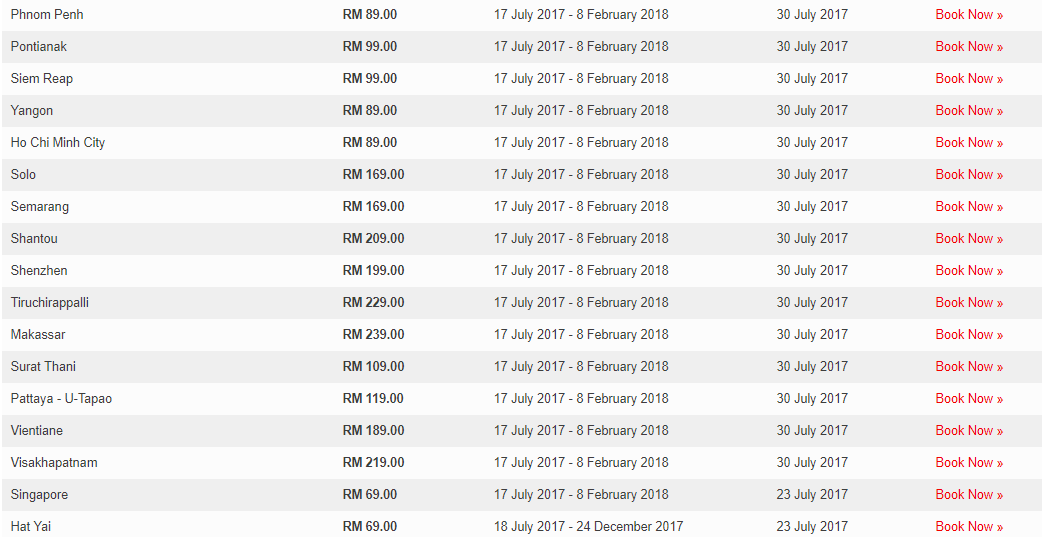Book Pattaya - U-Tapao flight
This screenshot has height=537, width=1042.
coord(968,399)
